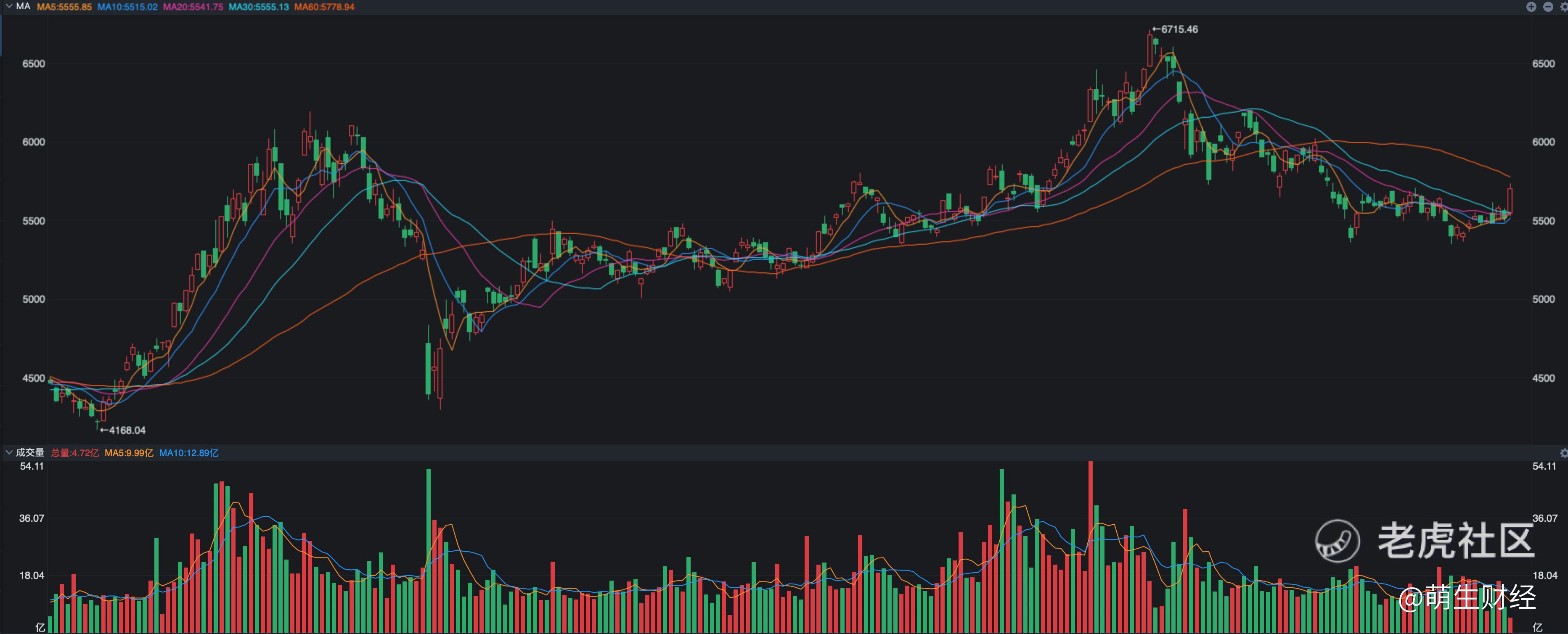Click the 6715.46 high price marker
The width and height of the screenshot is (1568, 634).
(x=1179, y=29)
